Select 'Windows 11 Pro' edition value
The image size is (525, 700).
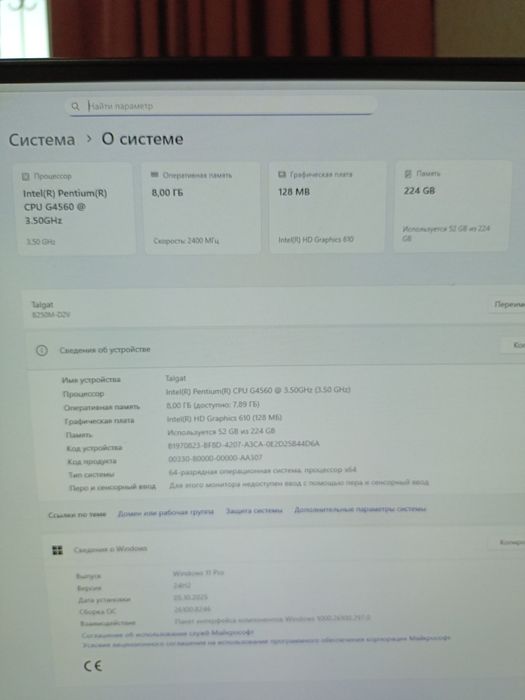pos(198,573)
